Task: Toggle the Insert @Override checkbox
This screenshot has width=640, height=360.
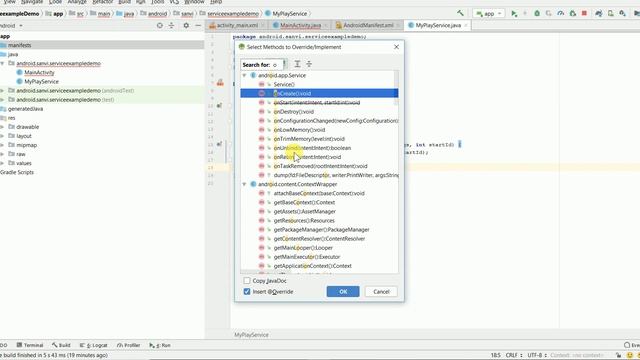Action: point(247,291)
